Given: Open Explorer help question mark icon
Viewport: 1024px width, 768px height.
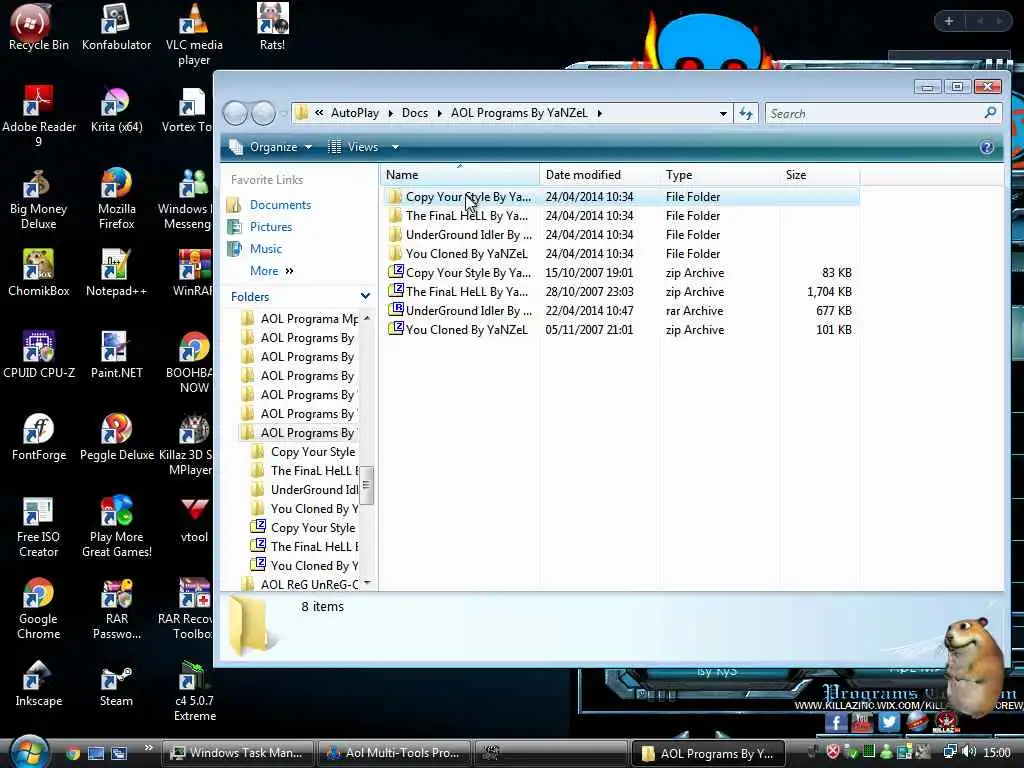Looking at the screenshot, I should click(x=987, y=148).
